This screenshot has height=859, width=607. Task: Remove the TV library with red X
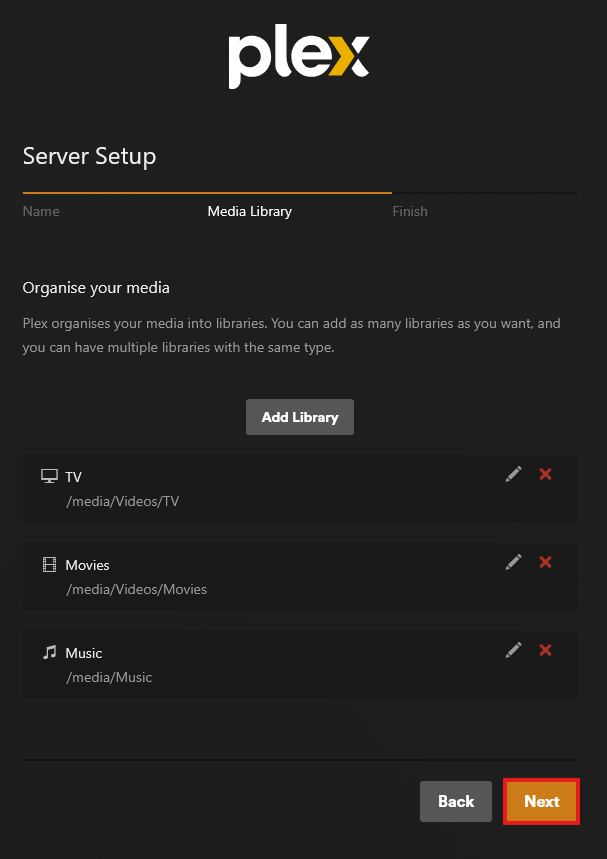[x=545, y=474]
